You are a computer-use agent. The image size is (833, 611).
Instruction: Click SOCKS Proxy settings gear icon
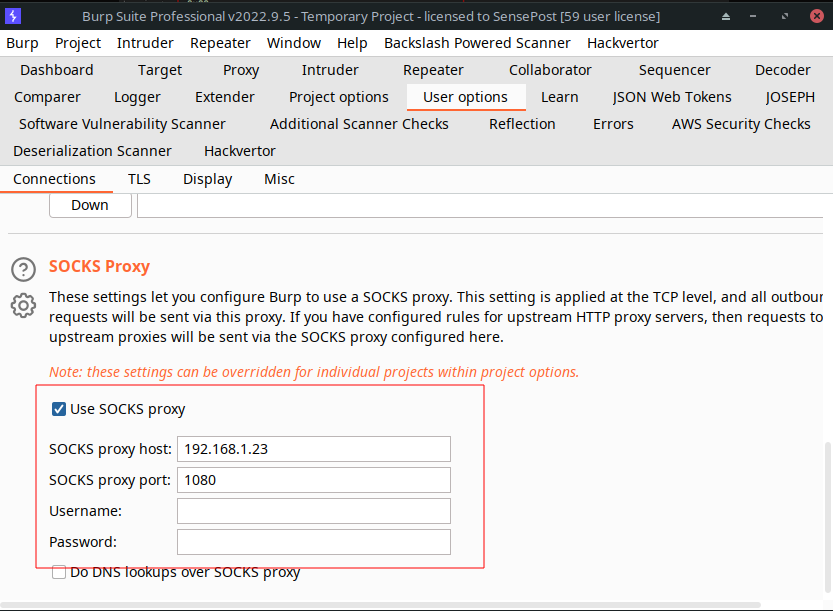point(23,305)
